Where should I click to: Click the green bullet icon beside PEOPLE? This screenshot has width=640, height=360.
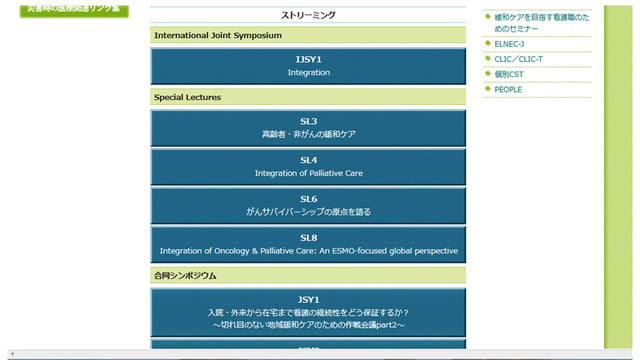[x=488, y=89]
